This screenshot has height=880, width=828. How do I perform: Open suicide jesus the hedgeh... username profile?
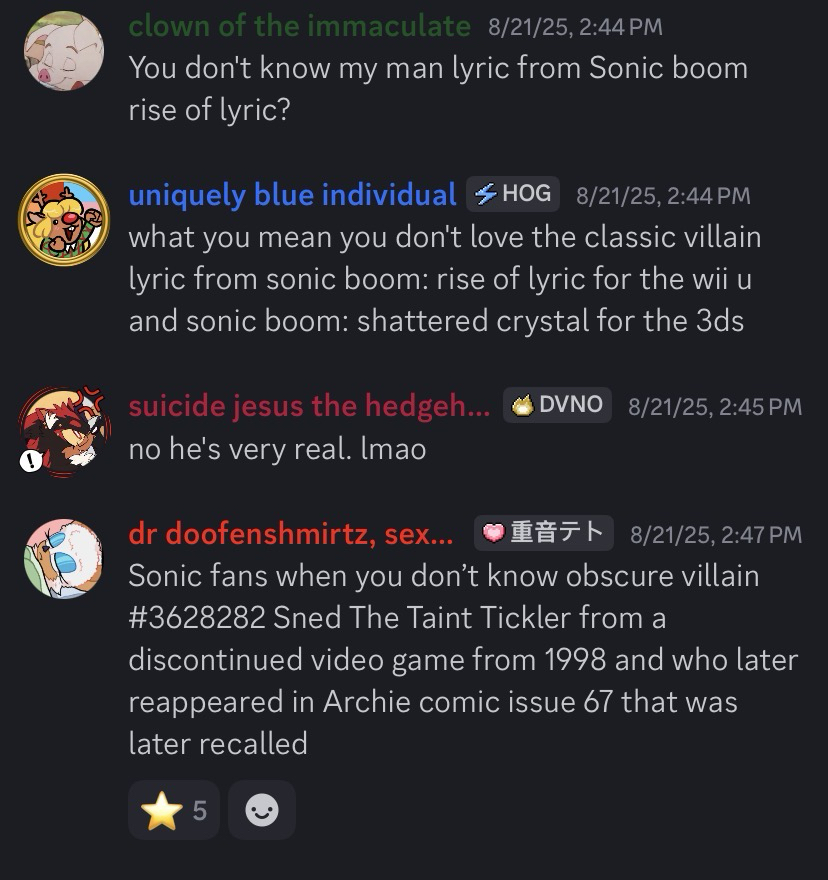click(309, 405)
